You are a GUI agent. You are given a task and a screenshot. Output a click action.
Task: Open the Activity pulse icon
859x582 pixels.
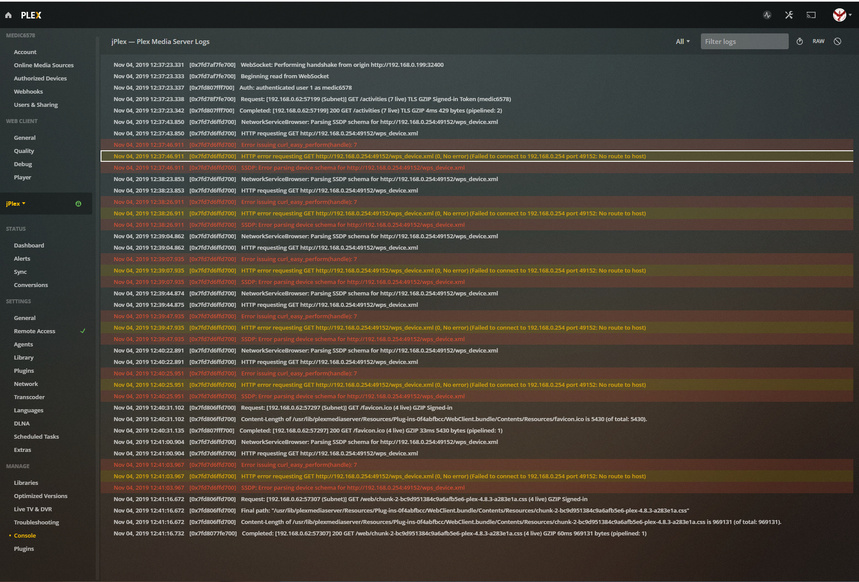767,15
